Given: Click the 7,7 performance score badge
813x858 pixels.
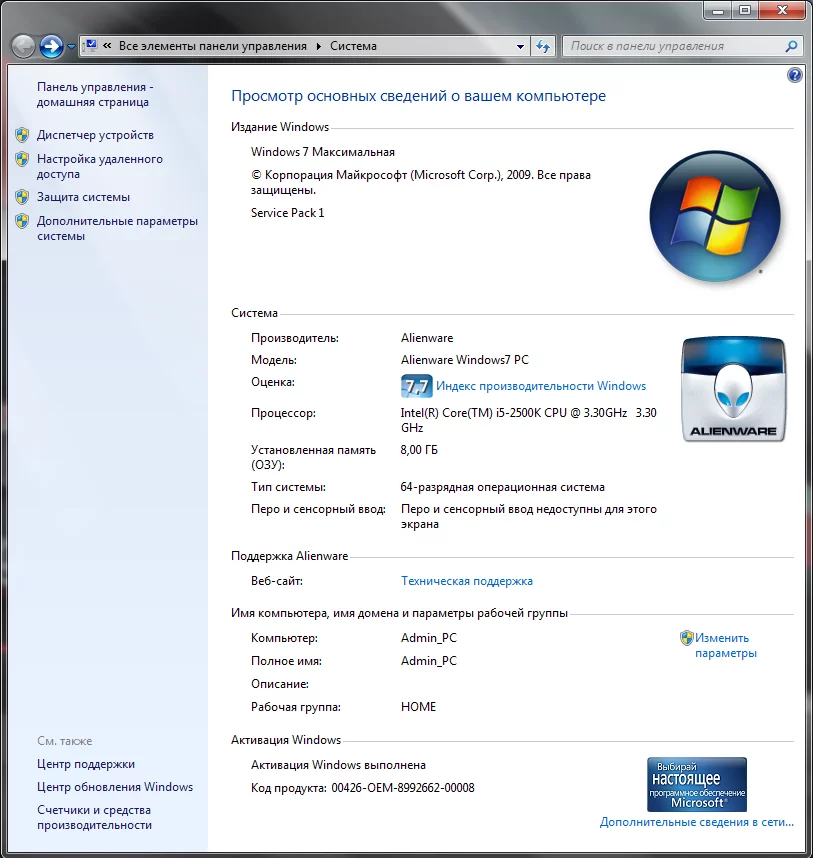Looking at the screenshot, I should coord(416,386).
